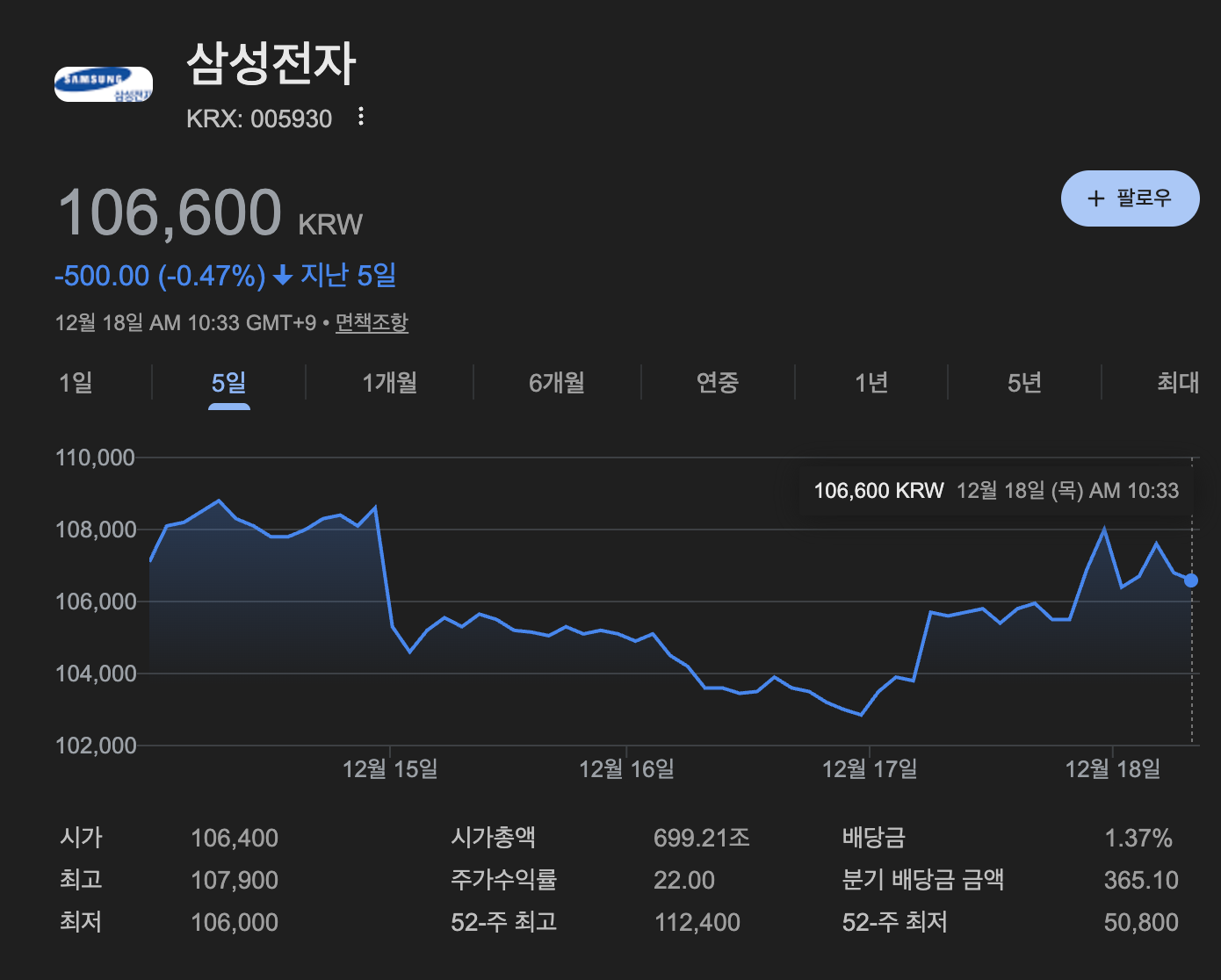1221x980 pixels.
Task: Click the 최저 value 106,000
Action: pyautogui.click(x=235, y=922)
